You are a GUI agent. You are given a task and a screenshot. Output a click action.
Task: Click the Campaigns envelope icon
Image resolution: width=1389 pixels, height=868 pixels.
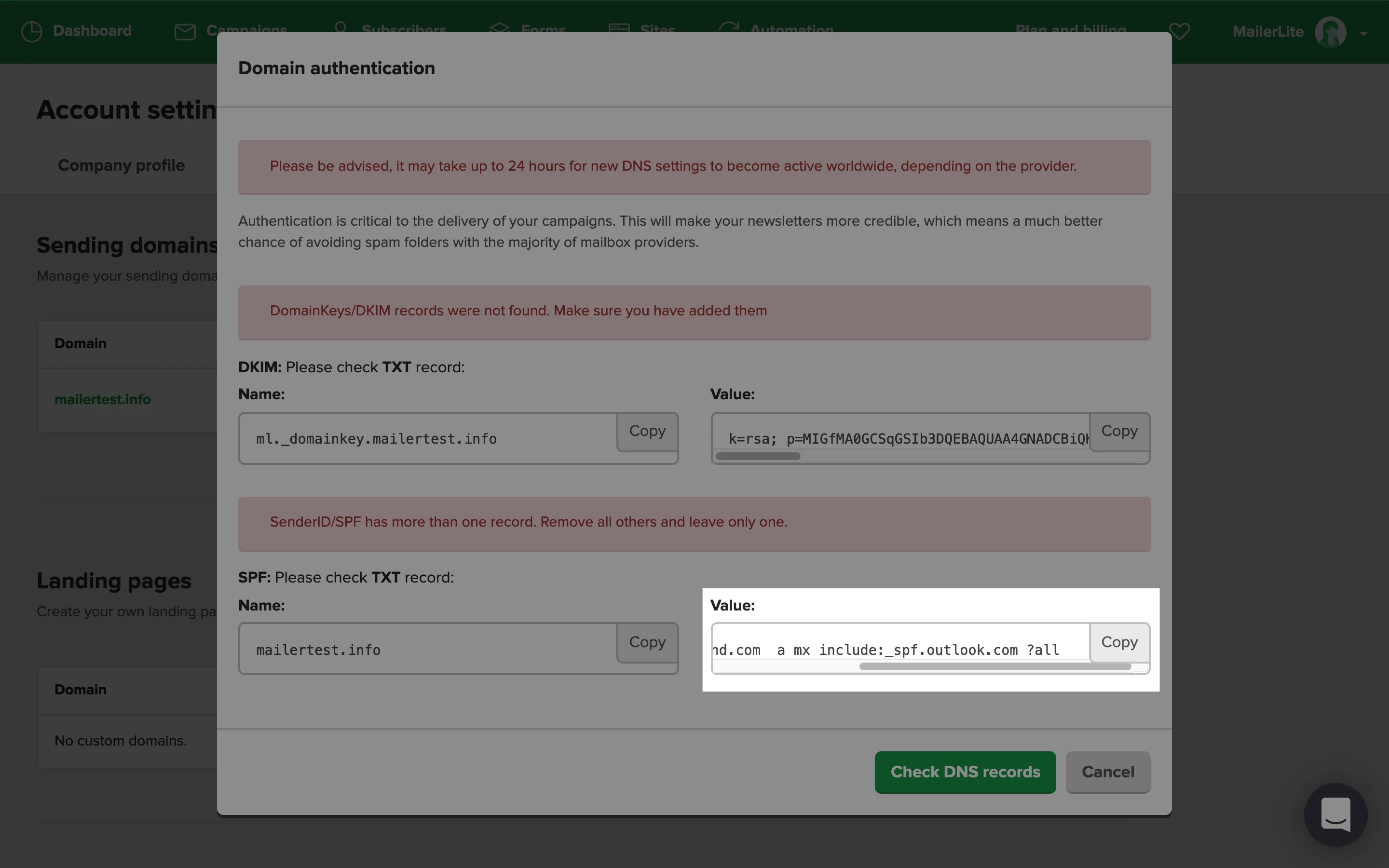pyautogui.click(x=185, y=31)
